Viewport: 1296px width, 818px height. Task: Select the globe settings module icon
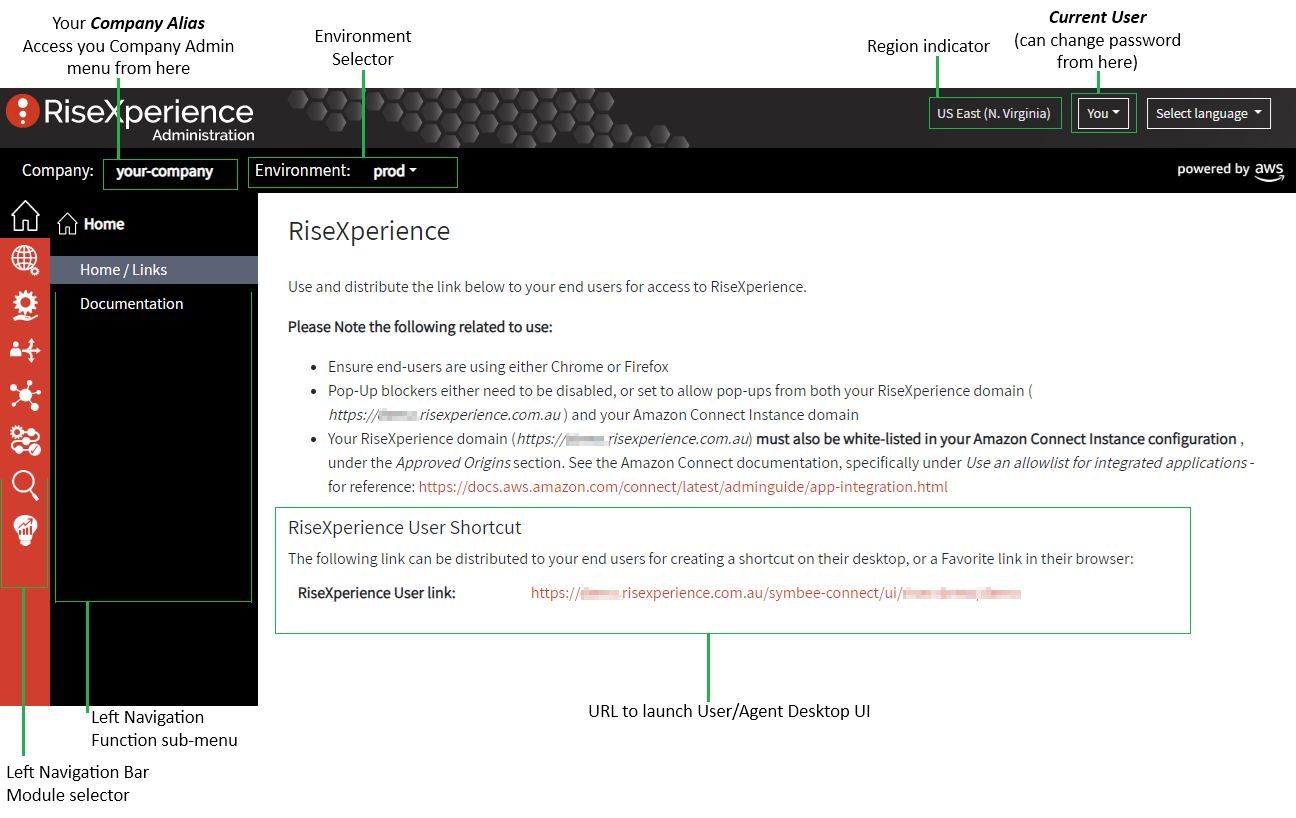(x=25, y=260)
